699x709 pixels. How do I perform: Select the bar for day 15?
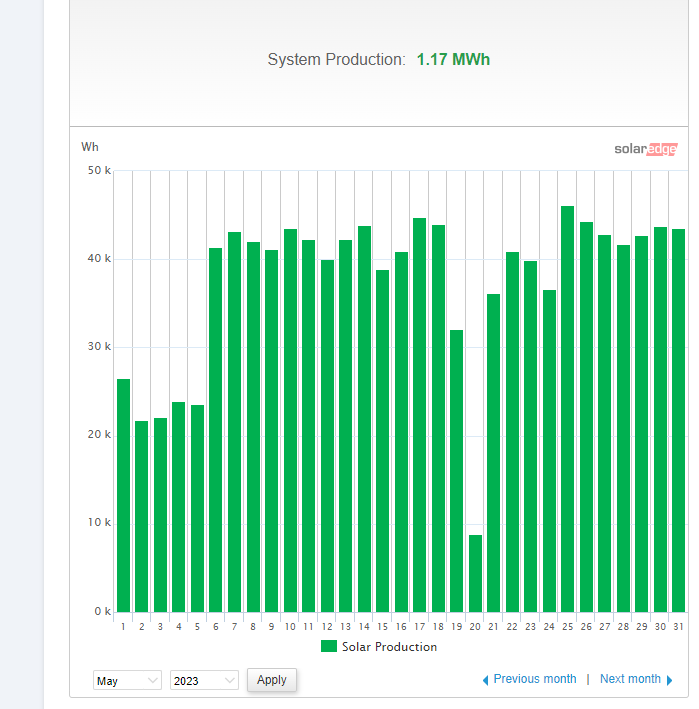pyautogui.click(x=383, y=441)
